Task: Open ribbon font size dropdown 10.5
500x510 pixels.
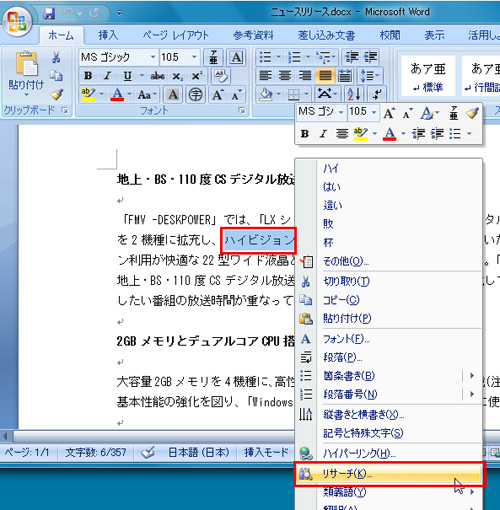Action: click(194, 57)
